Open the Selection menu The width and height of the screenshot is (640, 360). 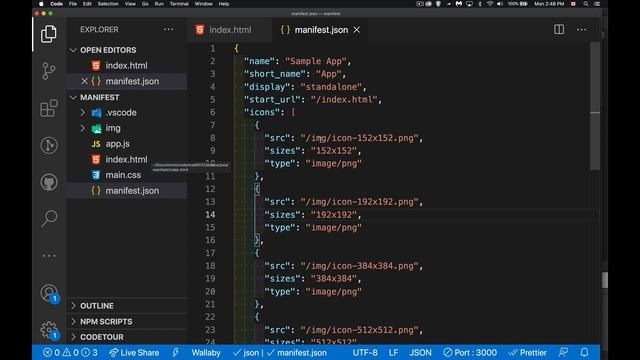click(108, 4)
